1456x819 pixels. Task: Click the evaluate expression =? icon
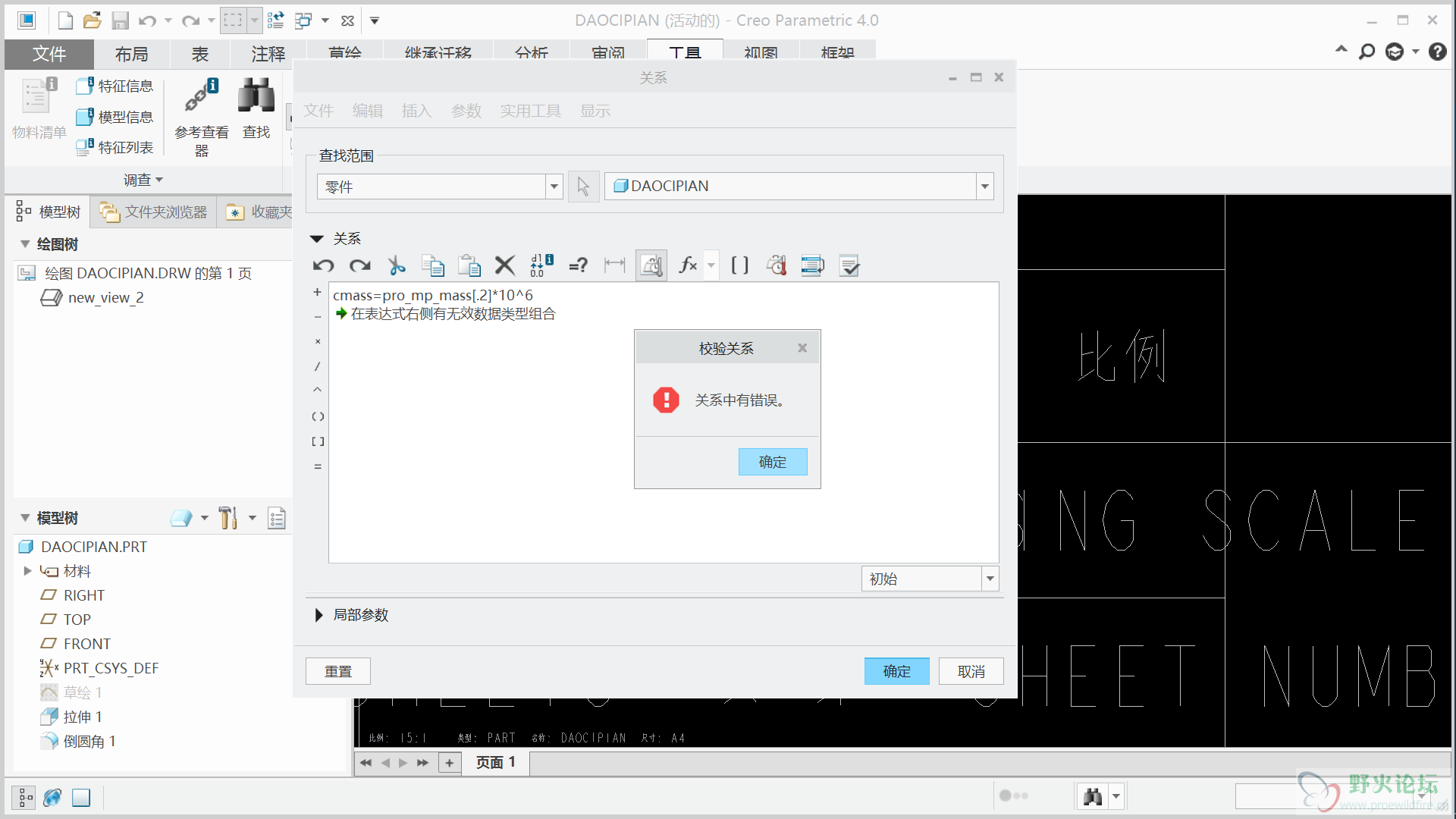click(x=579, y=265)
